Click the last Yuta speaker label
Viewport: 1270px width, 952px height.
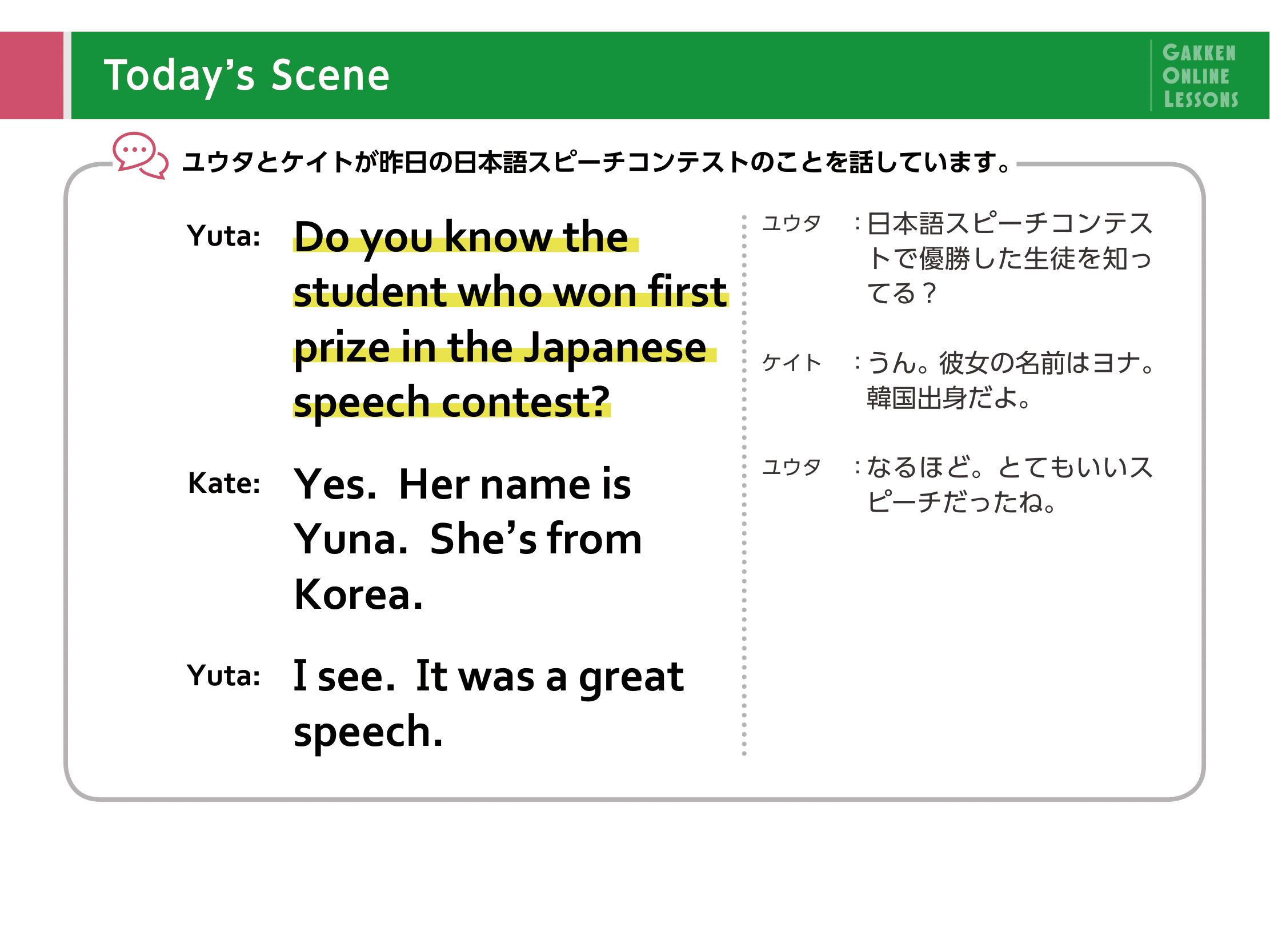point(224,676)
